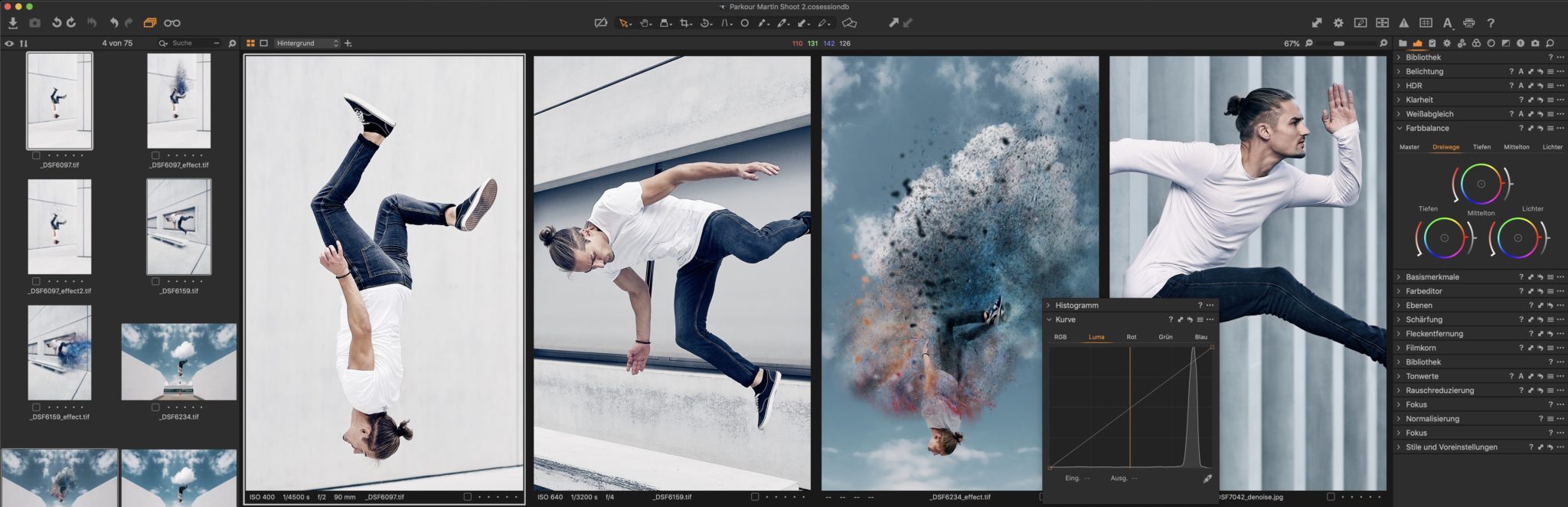Toggle the grid overlay icon
The image size is (1568, 507).
point(1426,23)
